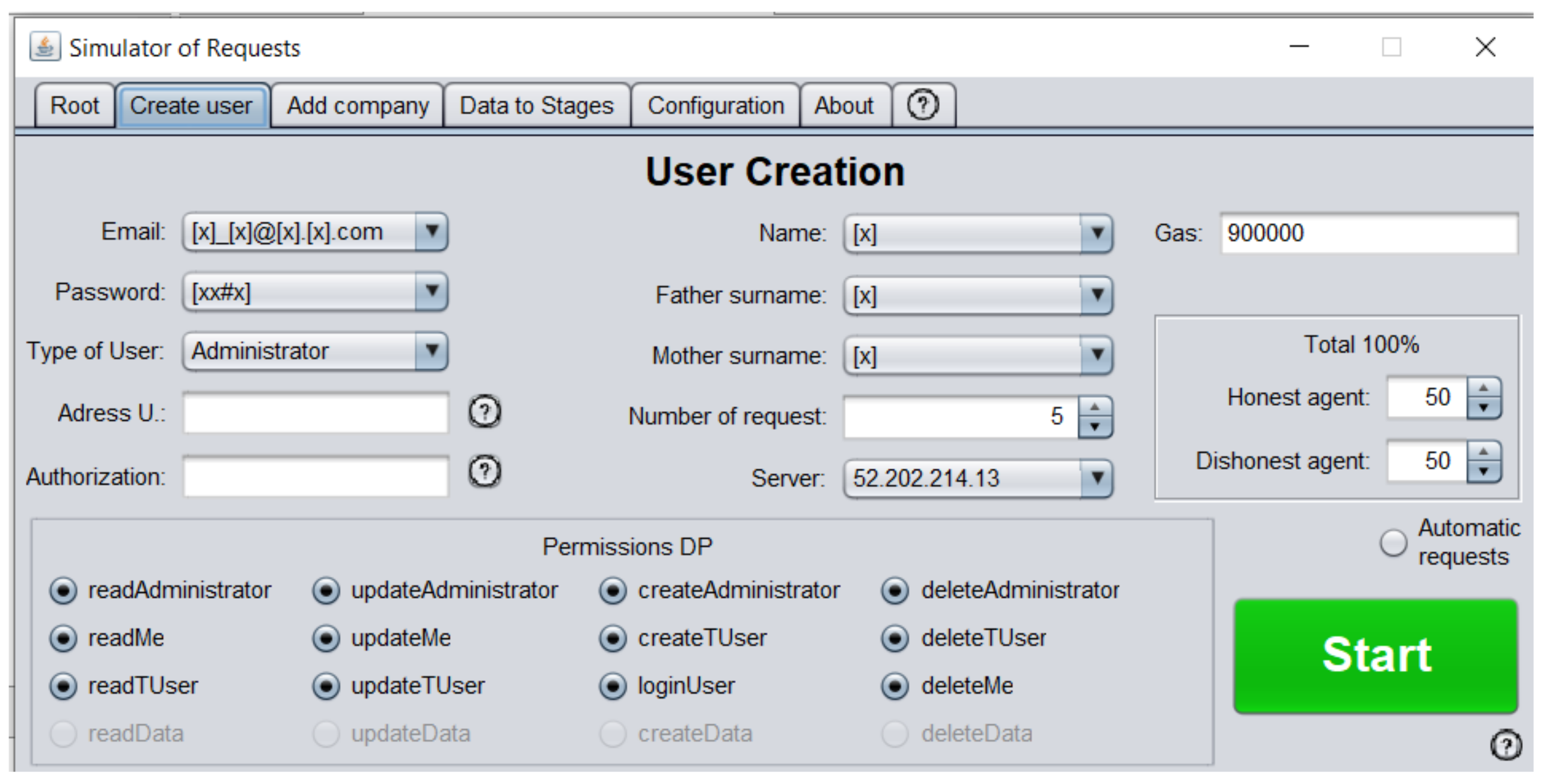The image size is (1544, 784).
Task: Click help icon below the Start button
Action: pyautogui.click(x=1506, y=746)
